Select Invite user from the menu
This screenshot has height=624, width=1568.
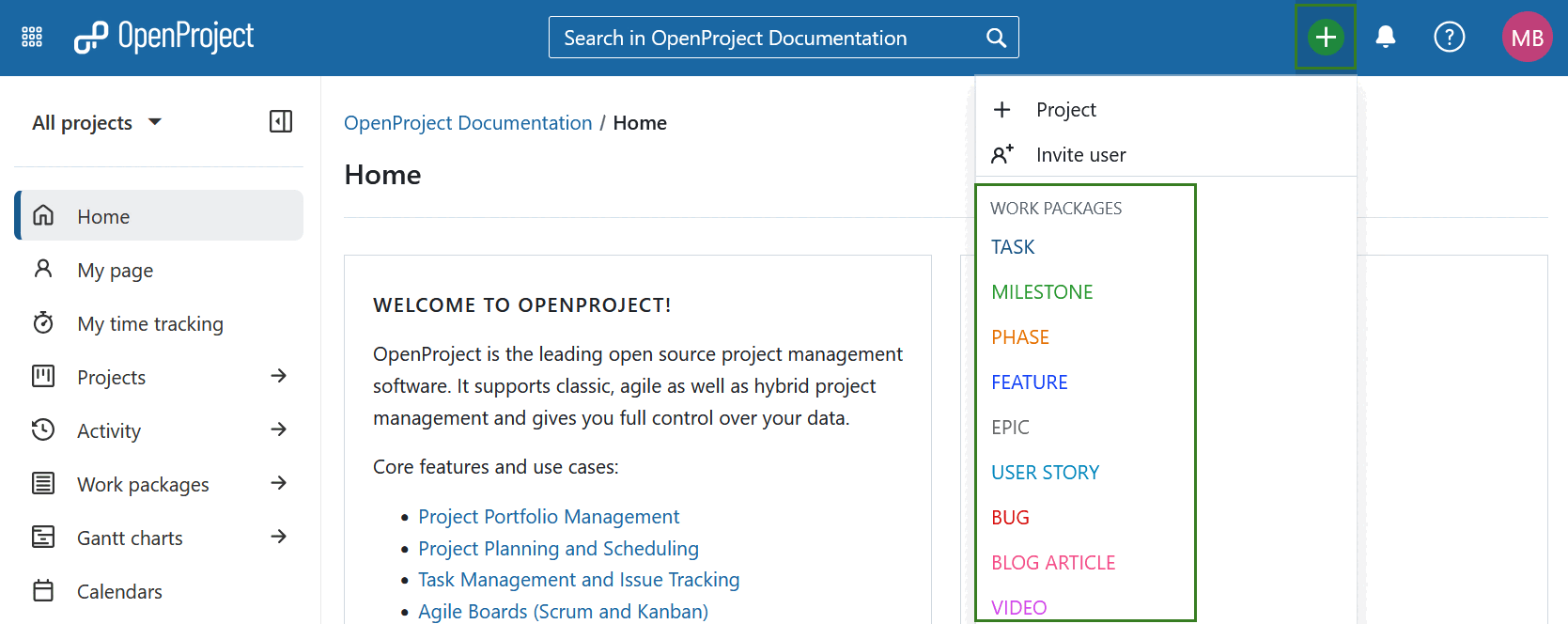(x=1080, y=155)
